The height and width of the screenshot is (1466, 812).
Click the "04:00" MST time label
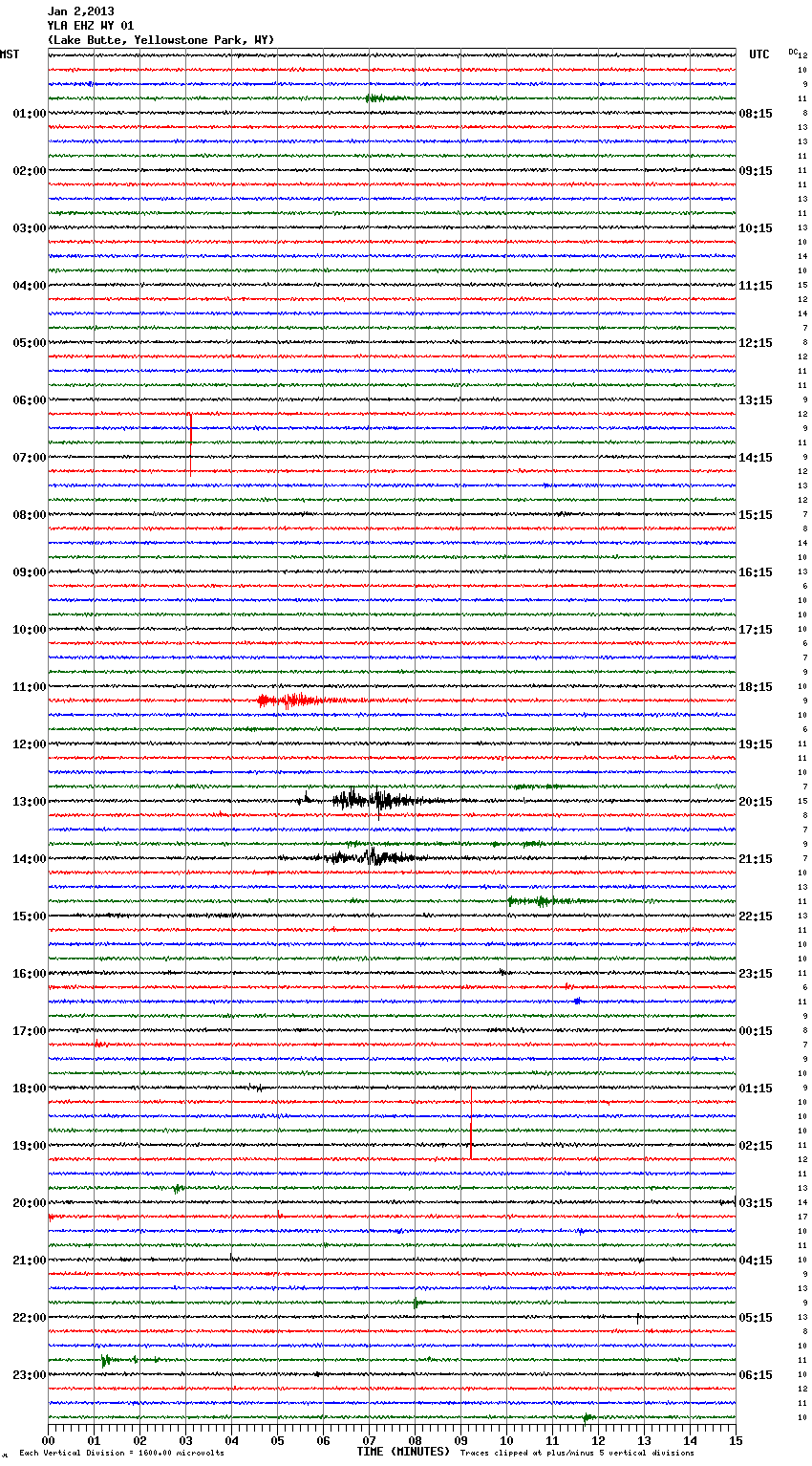click(30, 286)
